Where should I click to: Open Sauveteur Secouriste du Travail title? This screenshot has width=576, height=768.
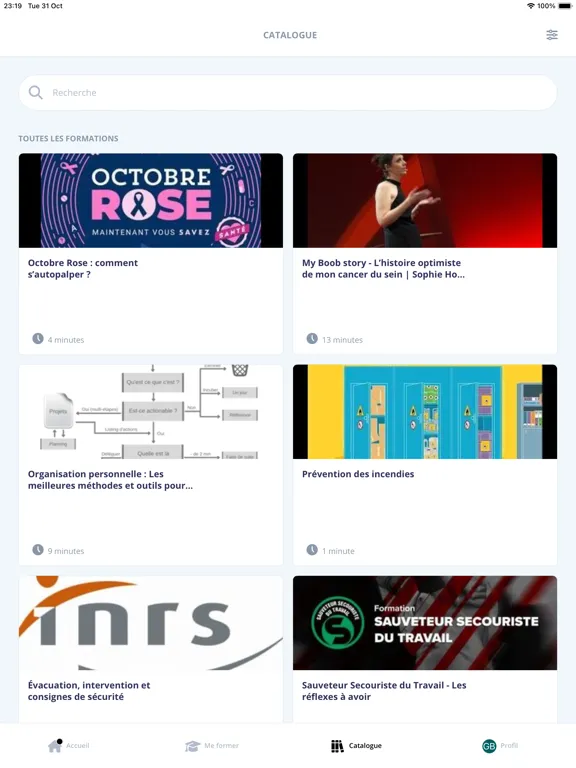384,691
